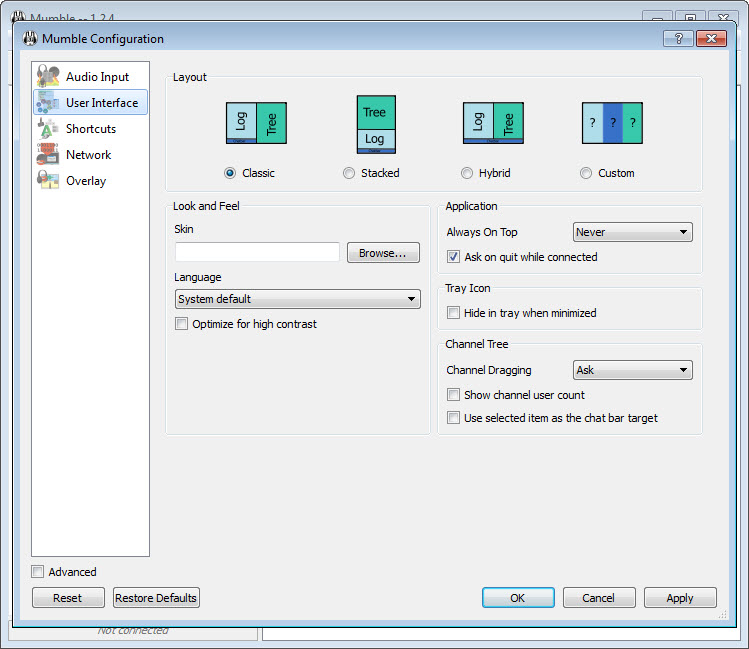Switch to the Shortcuts settings page
Viewport: 749px width, 649px height.
90,128
